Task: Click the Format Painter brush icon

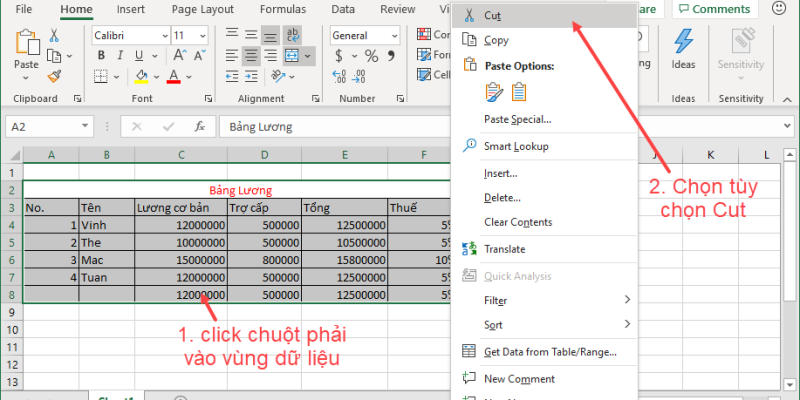Action: click(x=54, y=75)
